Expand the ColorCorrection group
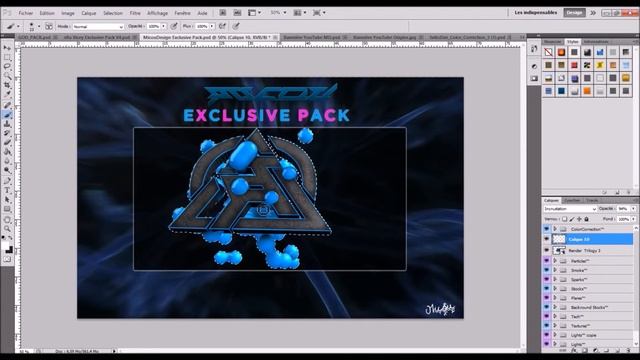Viewport: 640px width, 360px height. click(555, 229)
